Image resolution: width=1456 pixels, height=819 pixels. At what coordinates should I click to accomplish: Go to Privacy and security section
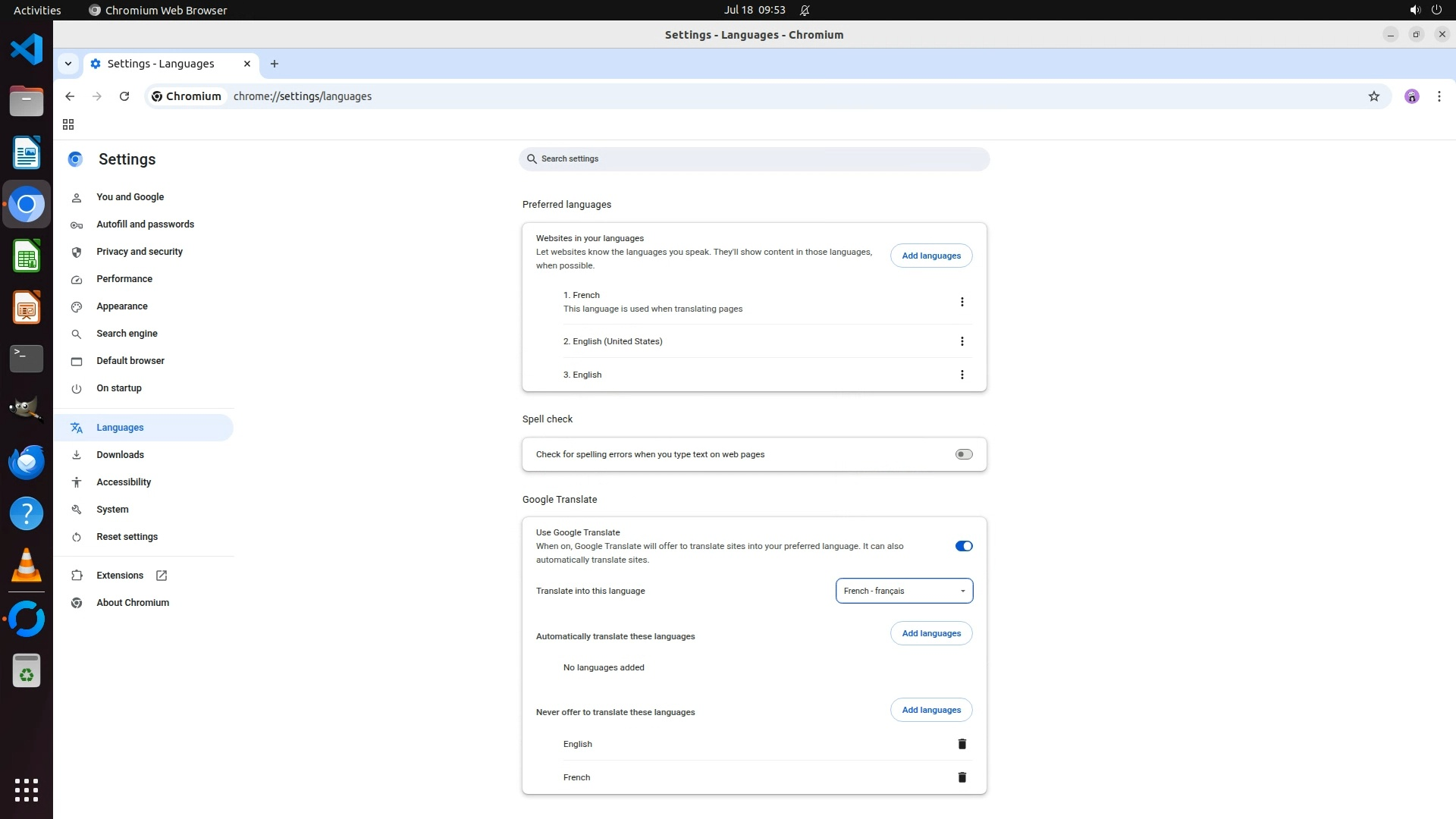(140, 252)
